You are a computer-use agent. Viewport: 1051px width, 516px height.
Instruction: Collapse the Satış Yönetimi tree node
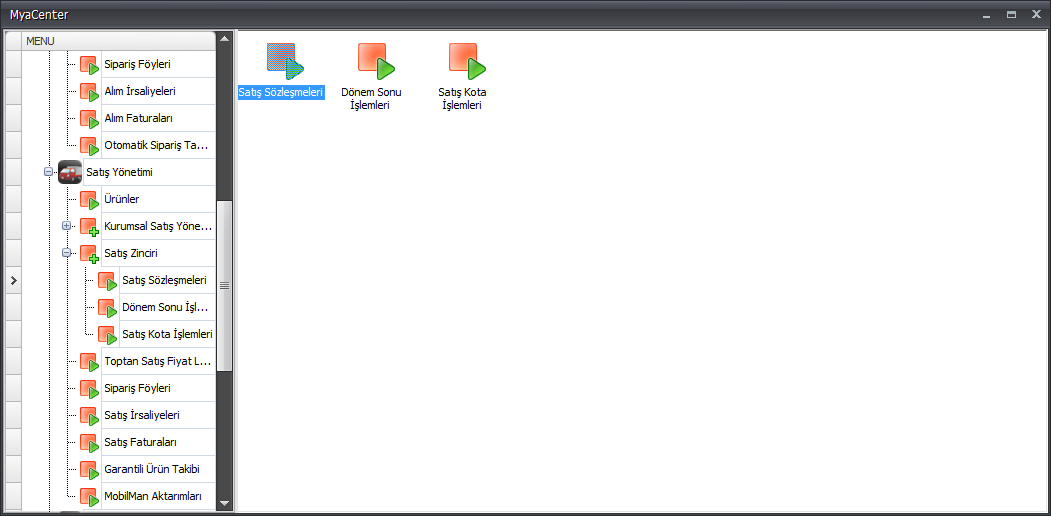[48, 172]
